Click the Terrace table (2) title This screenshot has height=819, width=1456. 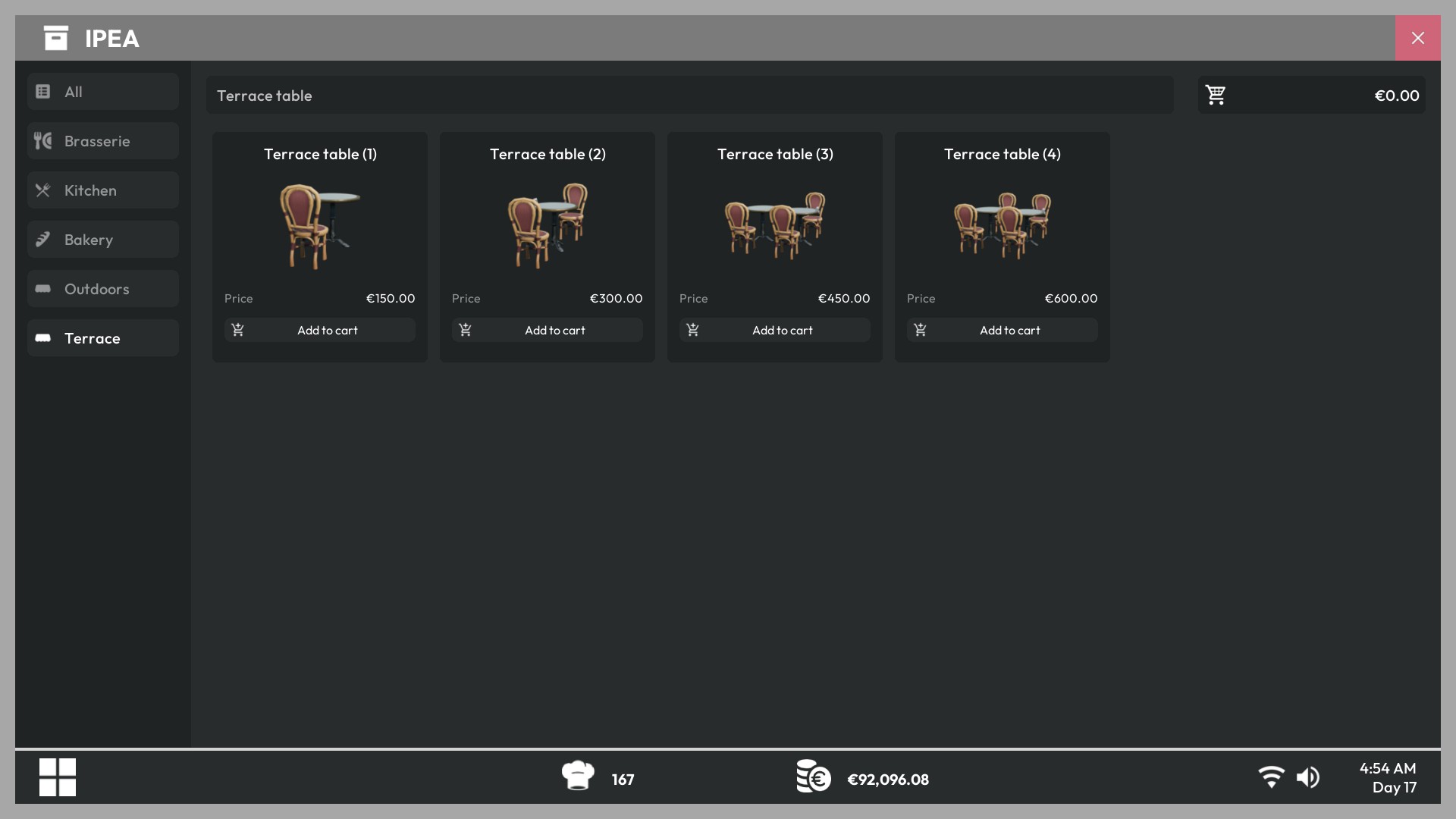point(548,154)
